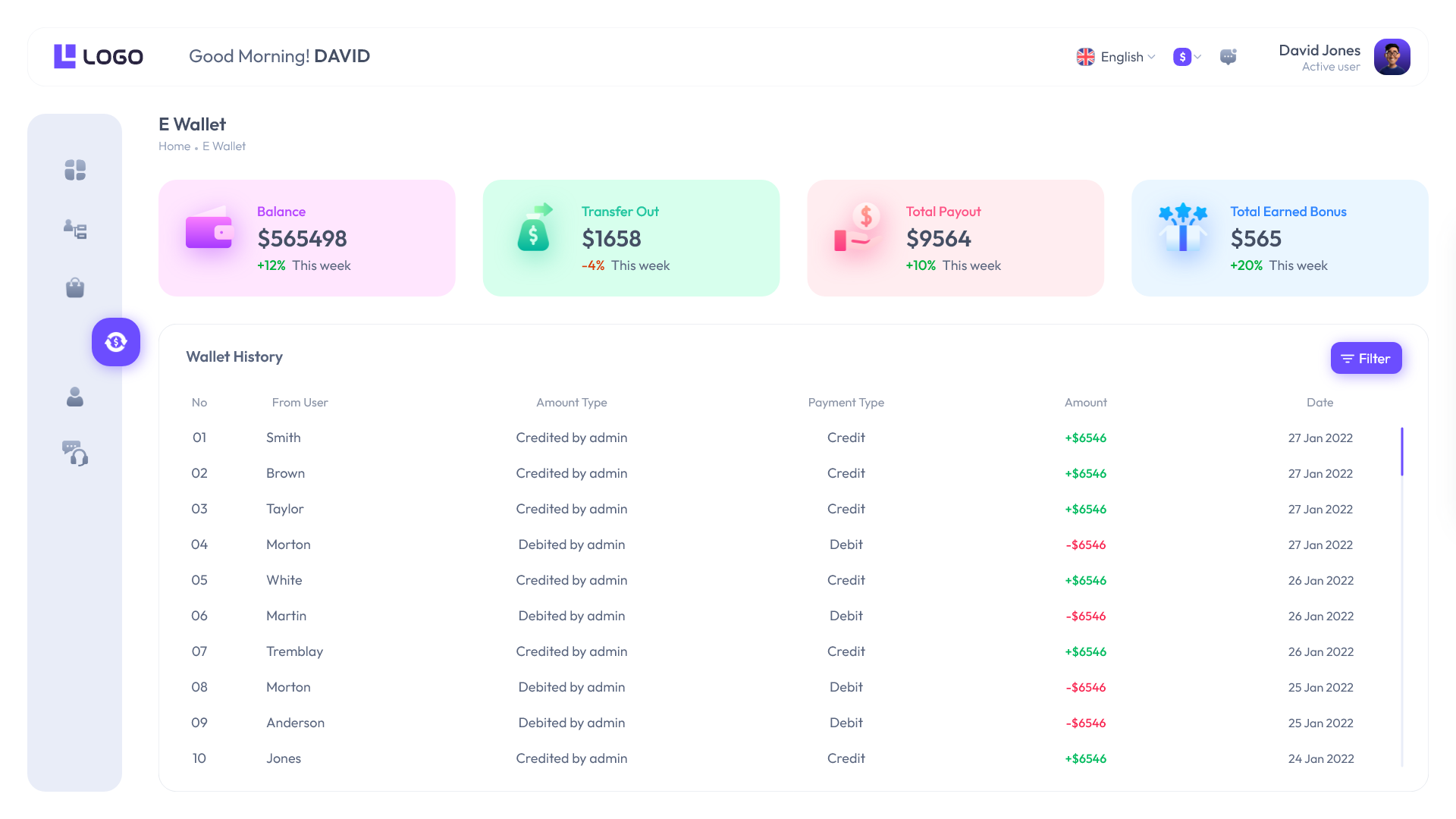Click the highlighted E Wallet currency icon

point(115,342)
